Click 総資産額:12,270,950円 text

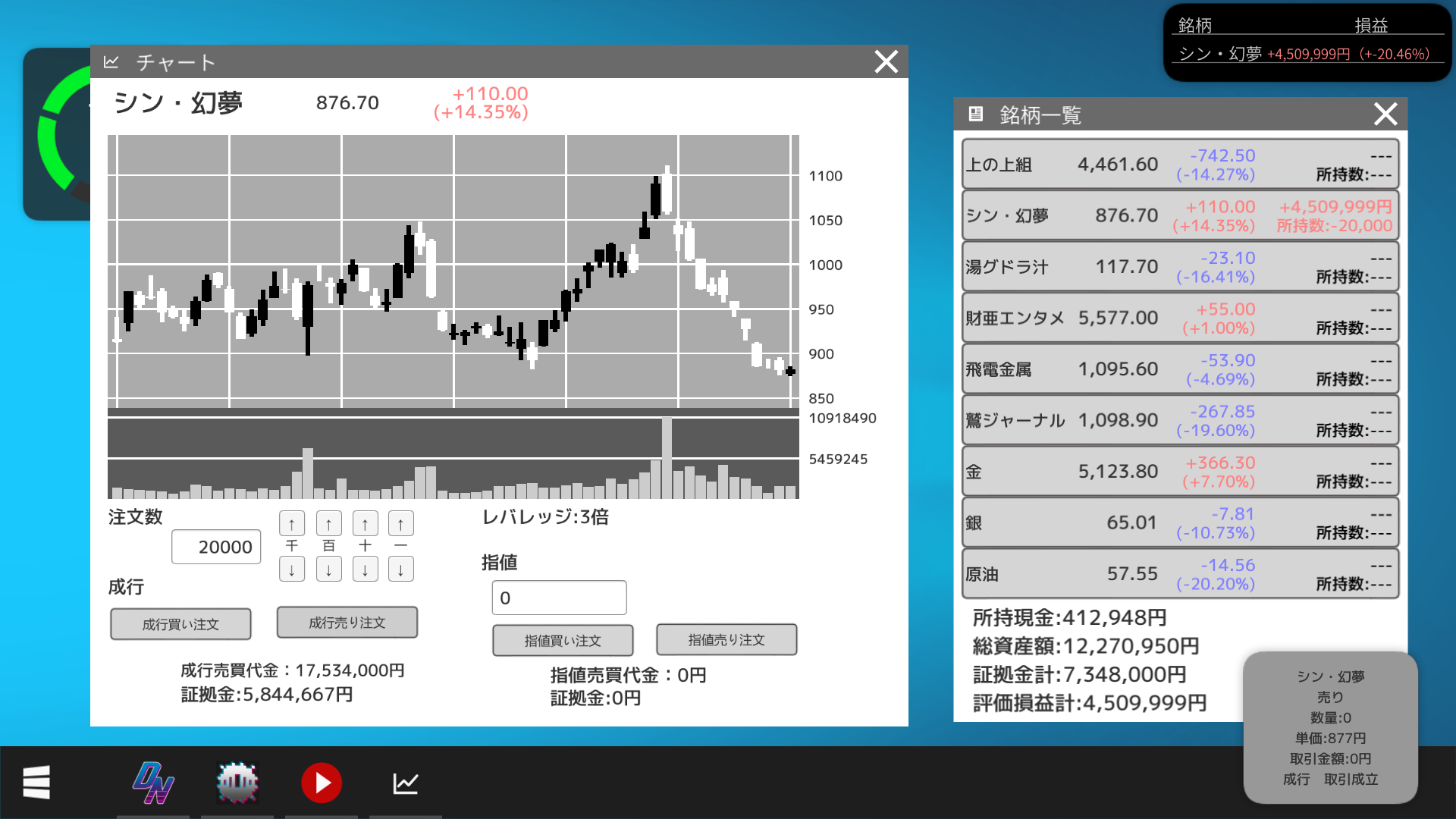[x=1086, y=646]
